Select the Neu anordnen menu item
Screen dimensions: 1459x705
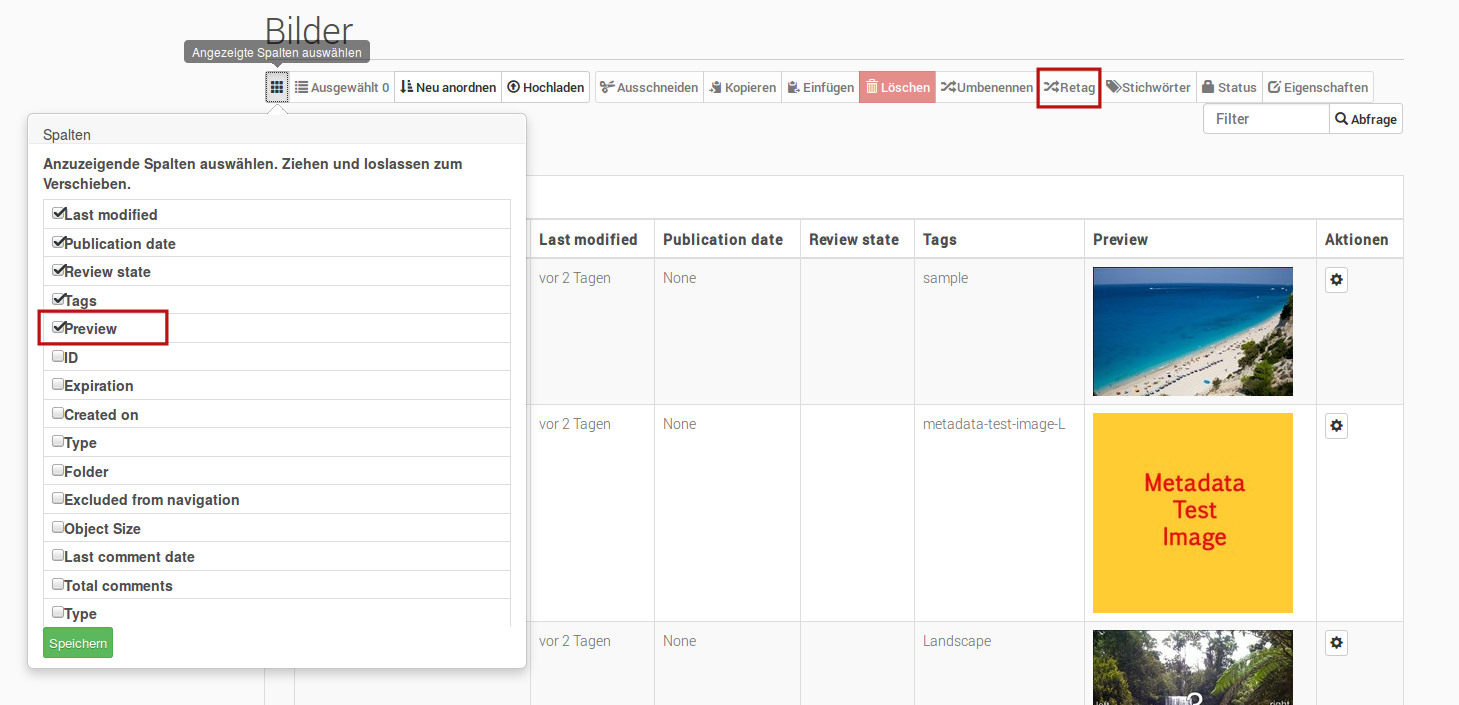pos(447,86)
